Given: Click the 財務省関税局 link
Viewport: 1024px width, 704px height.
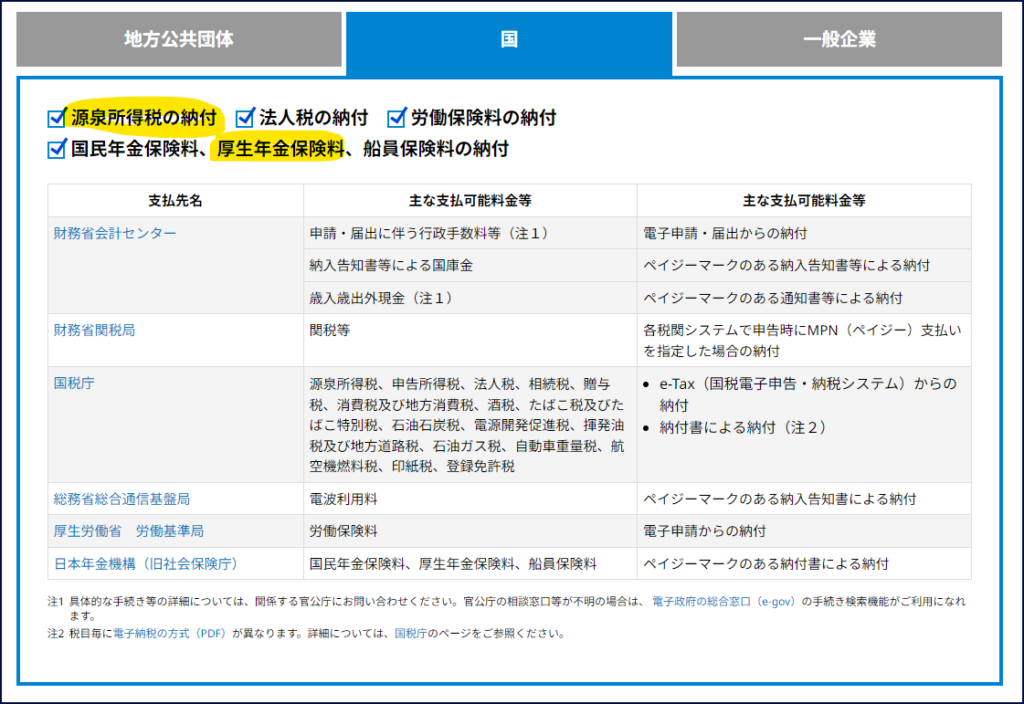Looking at the screenshot, I should pos(94,330).
